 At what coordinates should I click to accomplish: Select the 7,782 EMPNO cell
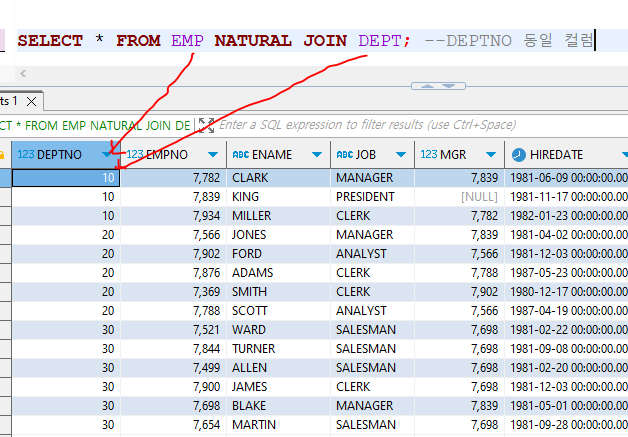(173, 177)
